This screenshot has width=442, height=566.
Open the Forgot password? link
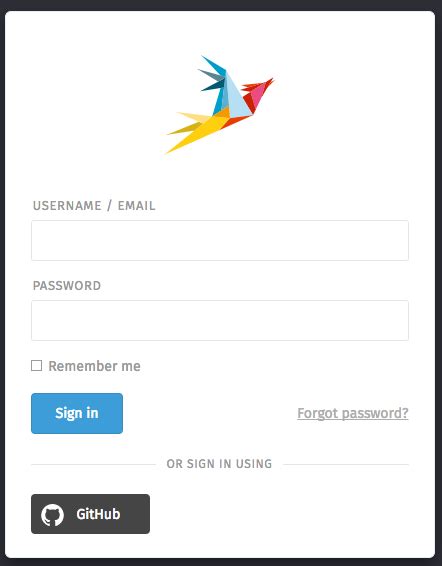click(353, 413)
